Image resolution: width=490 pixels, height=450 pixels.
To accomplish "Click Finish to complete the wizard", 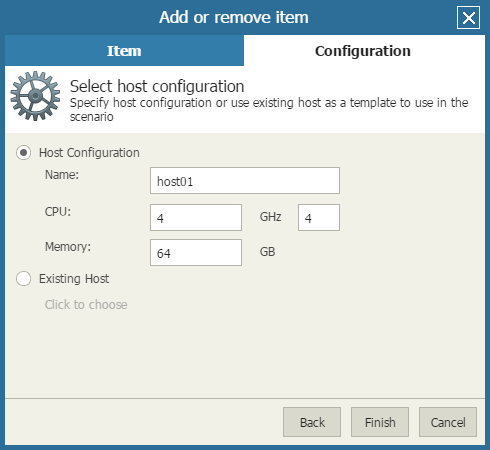I will (x=380, y=422).
